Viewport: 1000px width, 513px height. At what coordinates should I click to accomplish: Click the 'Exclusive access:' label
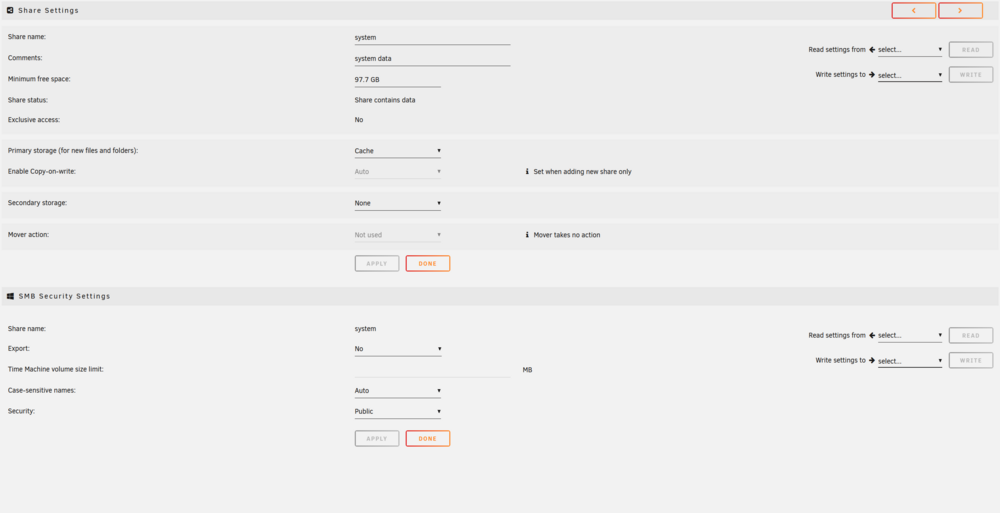click(x=34, y=119)
